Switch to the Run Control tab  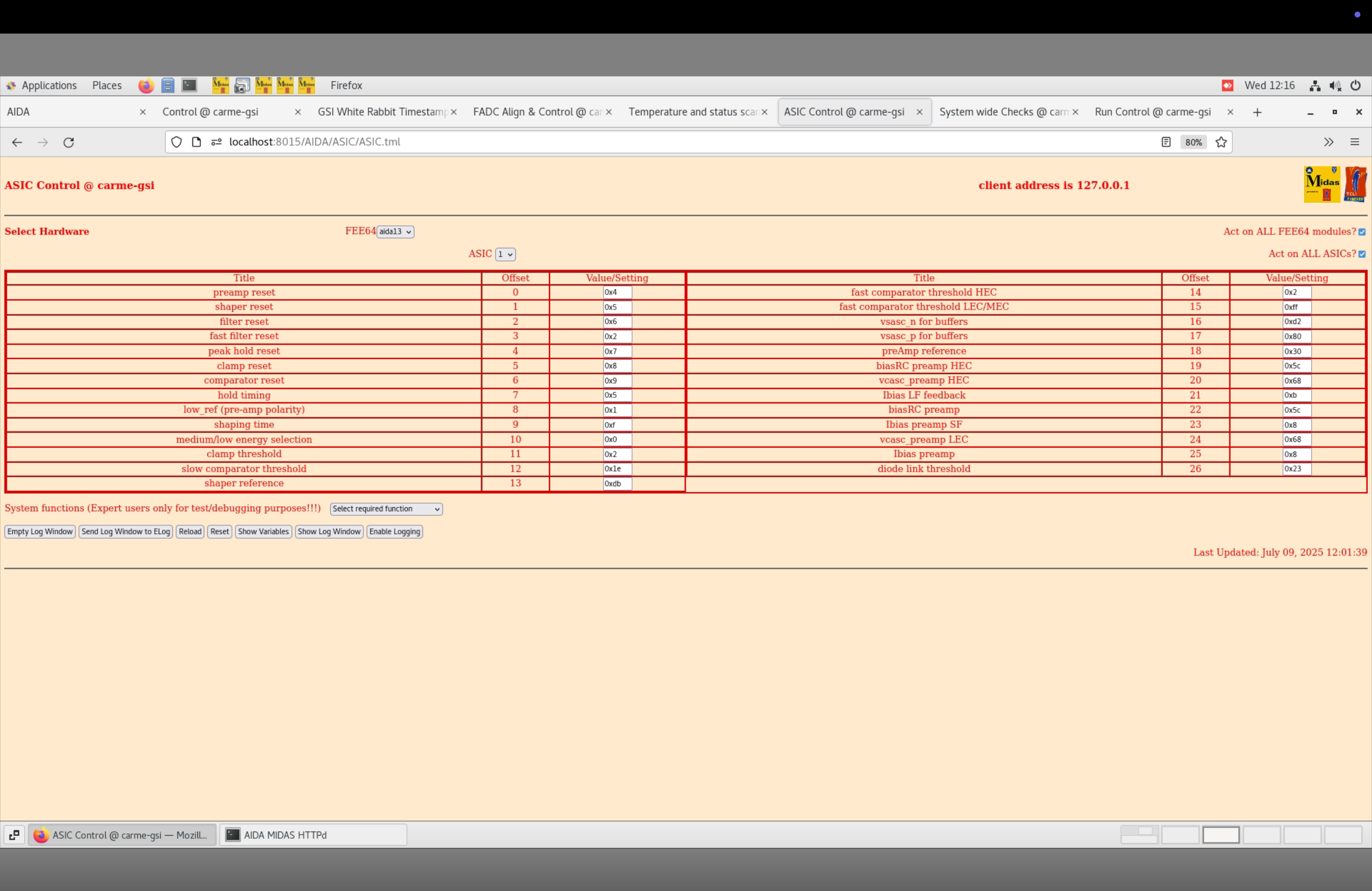tap(1152, 112)
